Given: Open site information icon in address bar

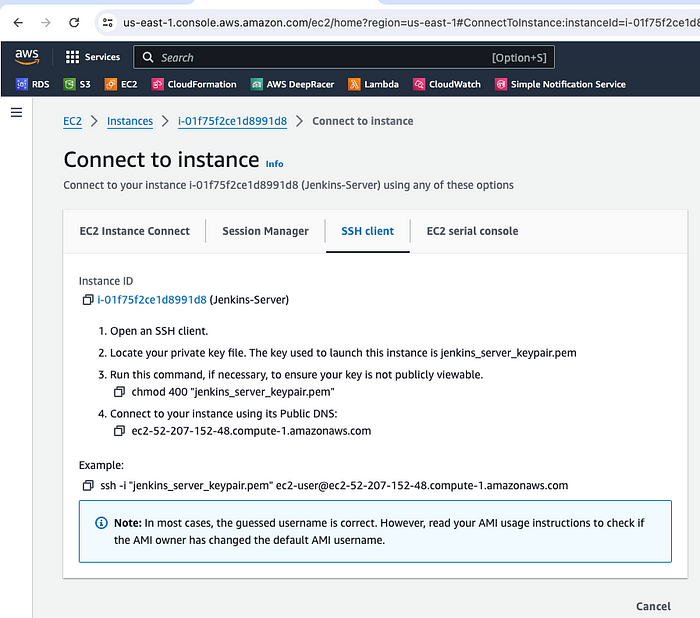Looking at the screenshot, I should click(x=108, y=22).
